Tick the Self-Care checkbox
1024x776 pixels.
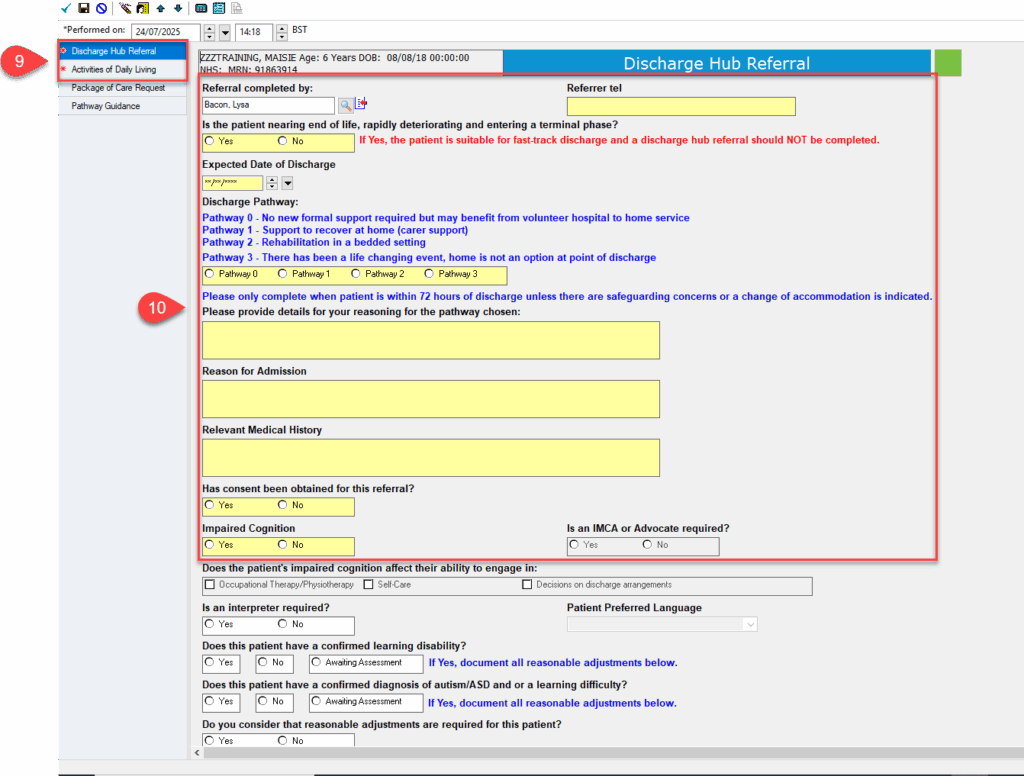click(368, 585)
